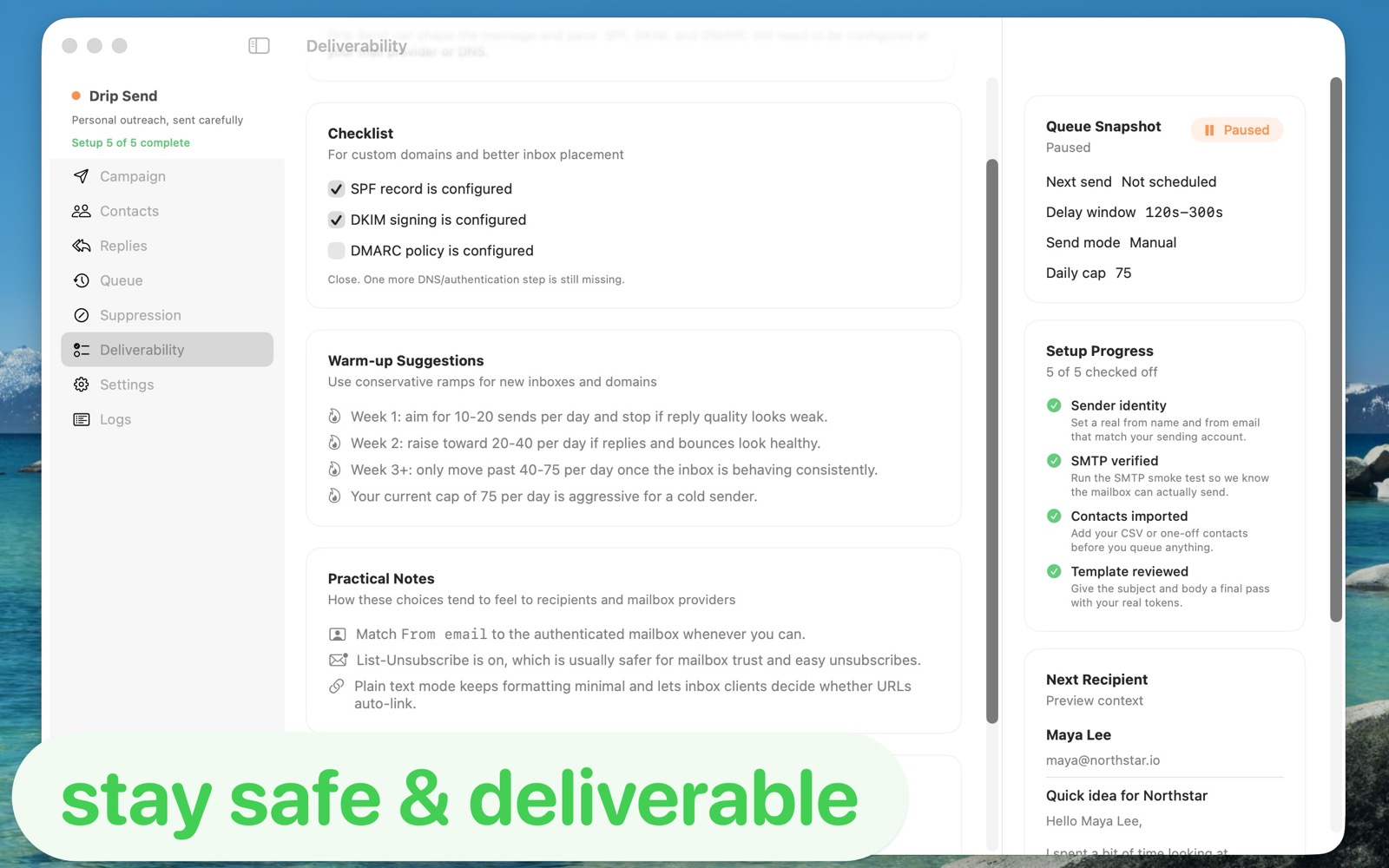The height and width of the screenshot is (868, 1389).
Task: Uncheck SPF record is configured
Action: [336, 188]
